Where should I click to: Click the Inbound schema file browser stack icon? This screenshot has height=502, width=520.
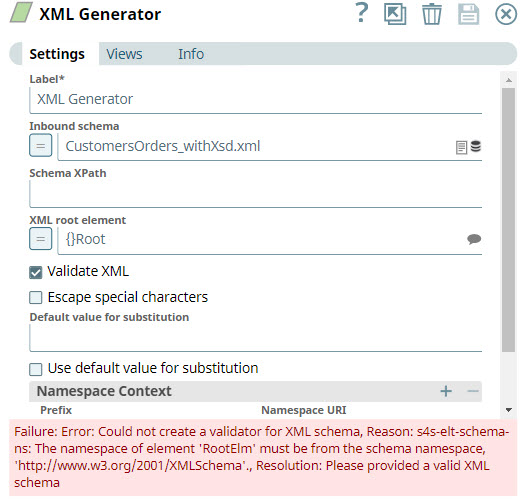476,146
